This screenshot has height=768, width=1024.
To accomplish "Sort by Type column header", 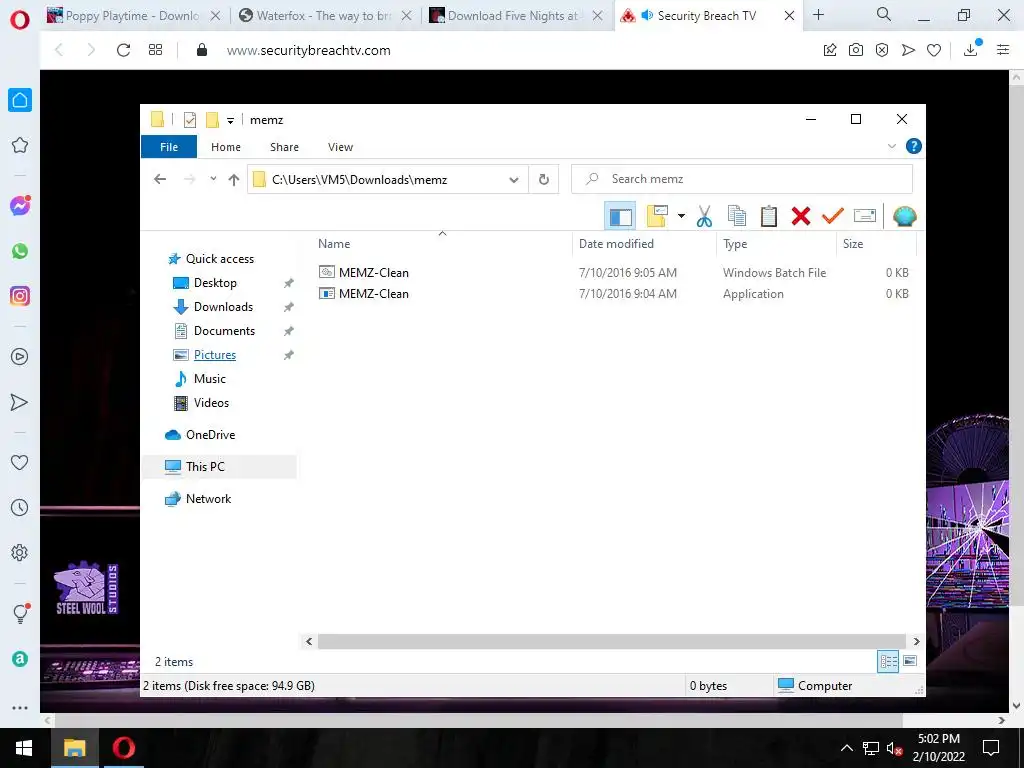I will click(735, 244).
